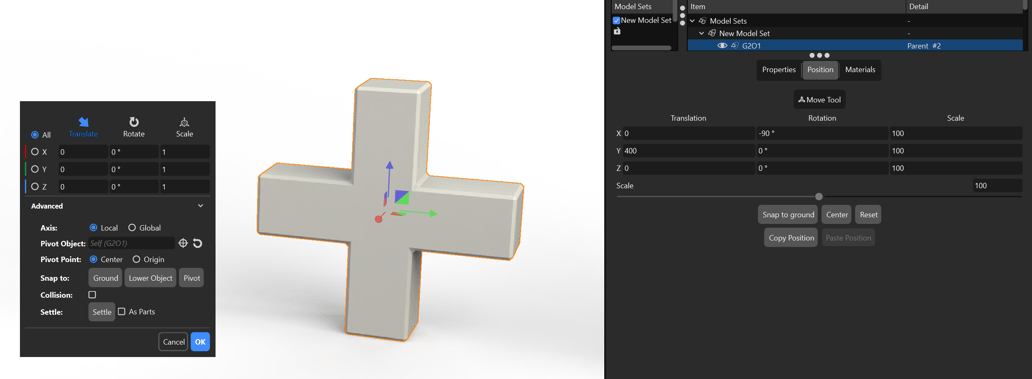Cancel the move dialog
Screen dimensions: 1032x379
coord(173,342)
